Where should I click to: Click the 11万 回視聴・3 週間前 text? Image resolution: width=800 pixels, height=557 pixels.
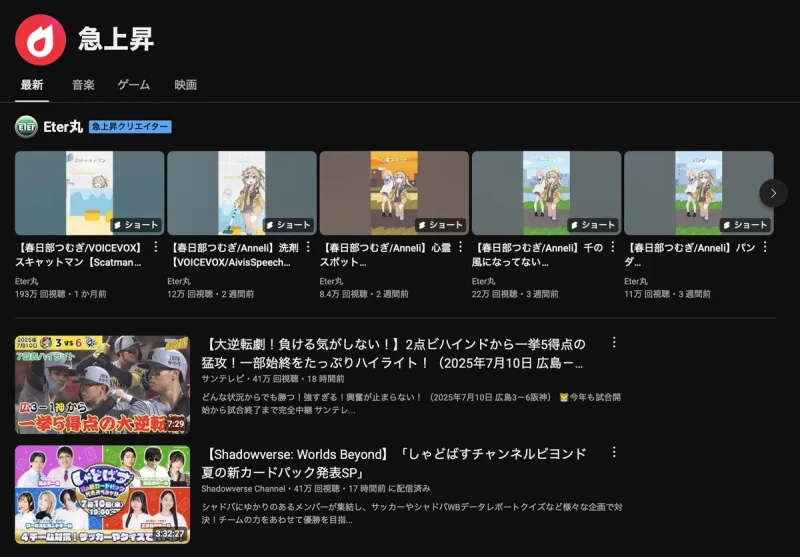click(x=667, y=294)
